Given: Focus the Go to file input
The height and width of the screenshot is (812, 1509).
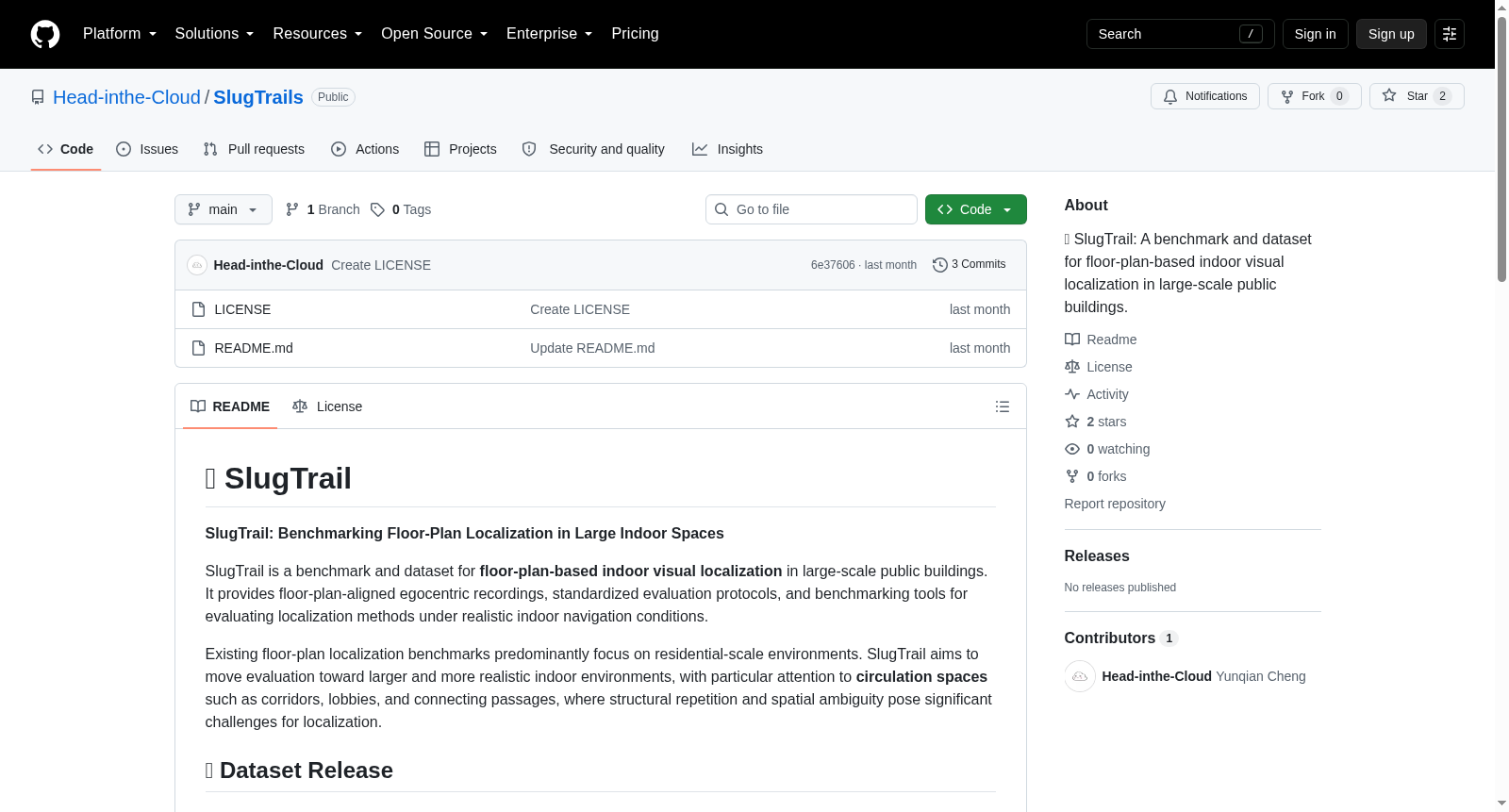Looking at the screenshot, I should tap(811, 209).
